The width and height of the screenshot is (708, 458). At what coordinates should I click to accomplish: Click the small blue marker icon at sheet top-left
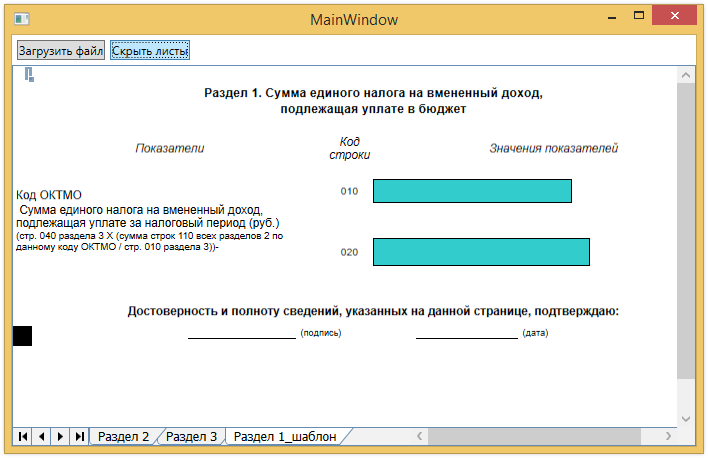29,75
